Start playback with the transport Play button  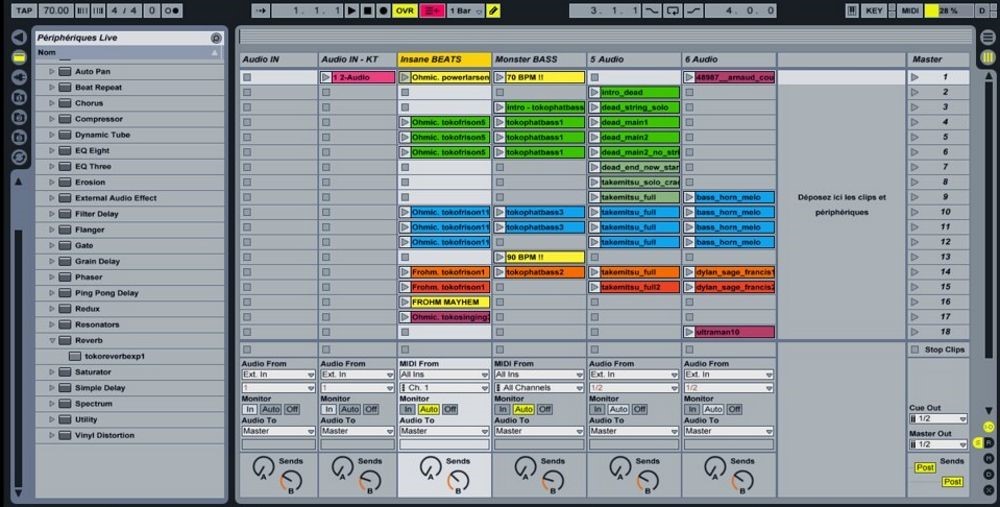point(351,10)
